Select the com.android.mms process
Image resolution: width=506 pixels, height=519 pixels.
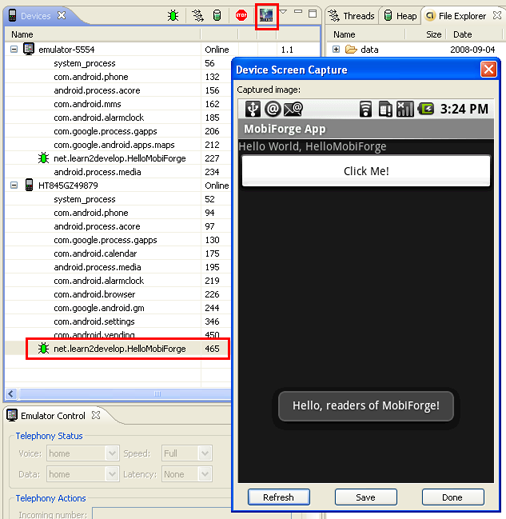tap(87, 104)
